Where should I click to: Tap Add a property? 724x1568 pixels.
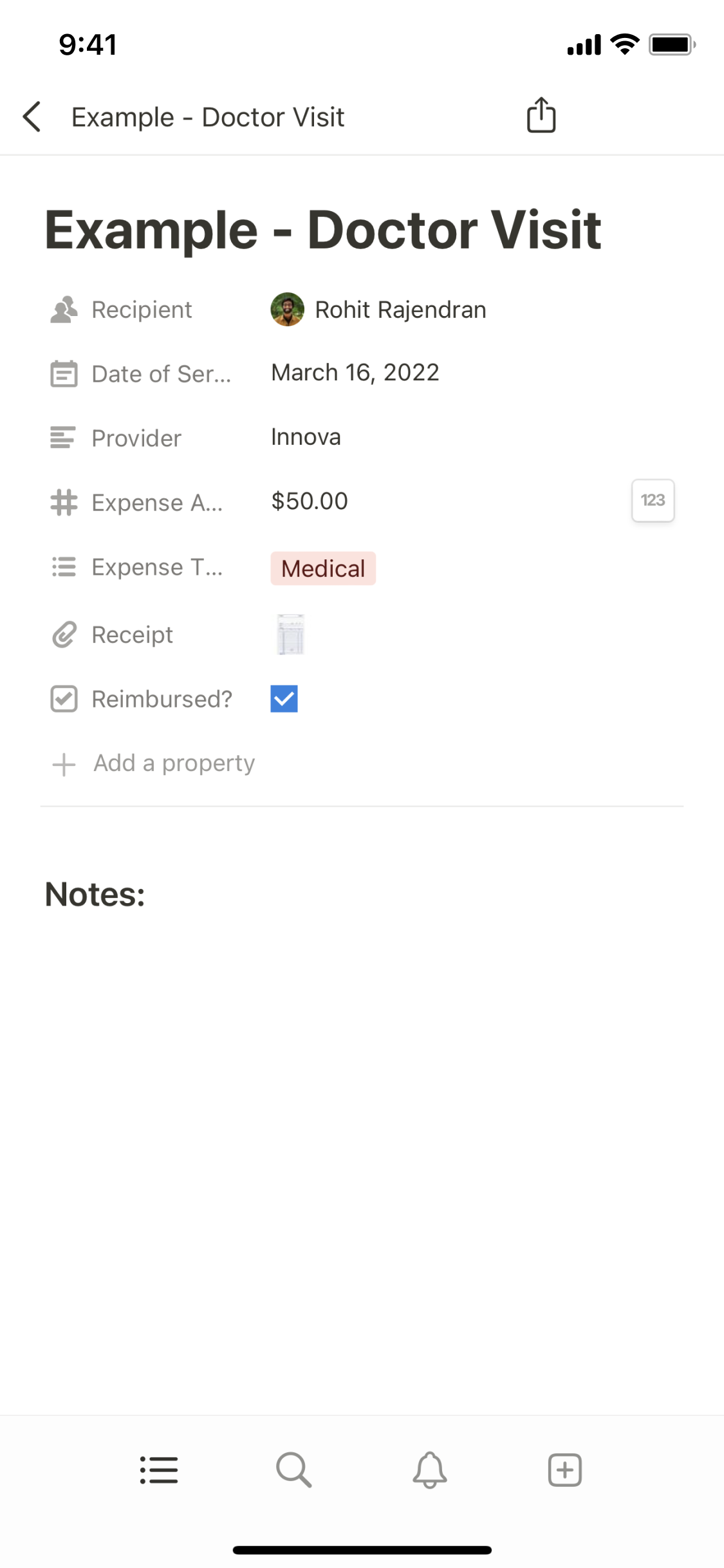click(x=174, y=763)
